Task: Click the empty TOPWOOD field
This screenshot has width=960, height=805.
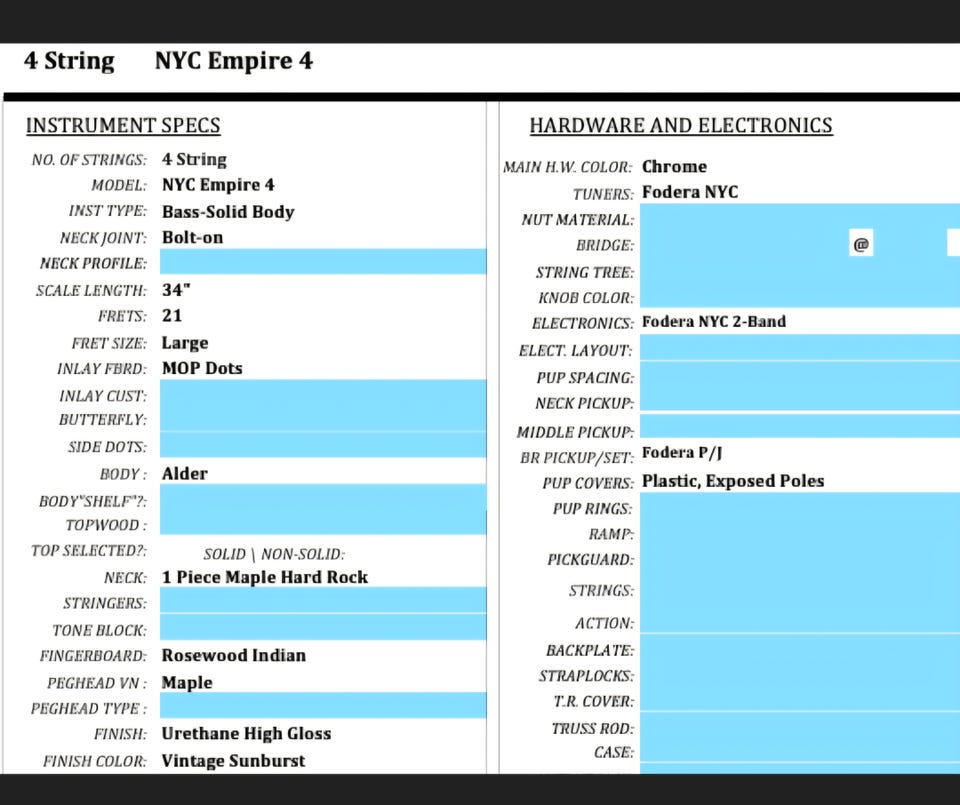Action: tap(323, 523)
